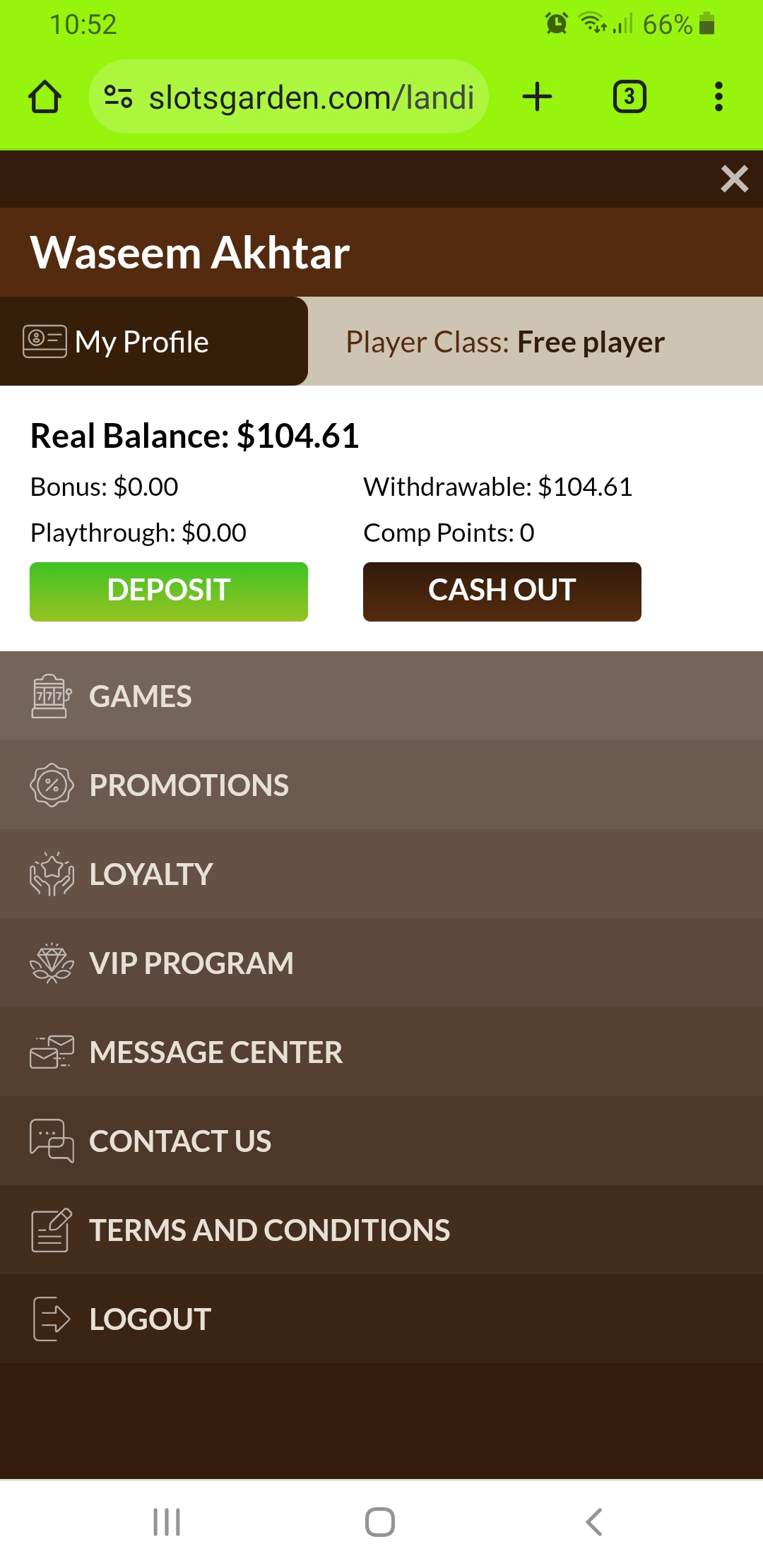Tap the VIP Program diamond icon
The image size is (763, 1568).
(52, 963)
